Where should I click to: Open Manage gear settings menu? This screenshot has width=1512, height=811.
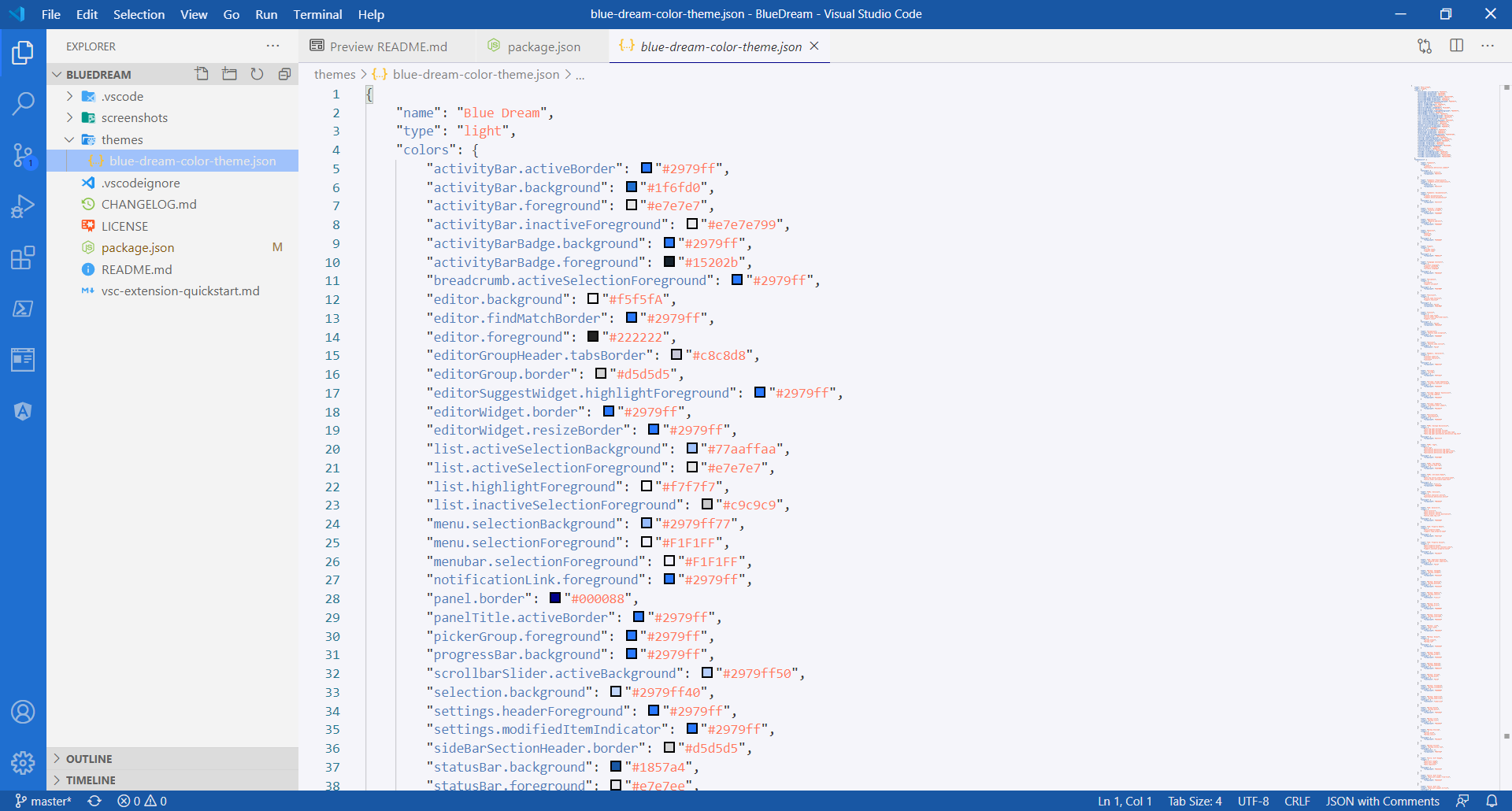(x=23, y=762)
